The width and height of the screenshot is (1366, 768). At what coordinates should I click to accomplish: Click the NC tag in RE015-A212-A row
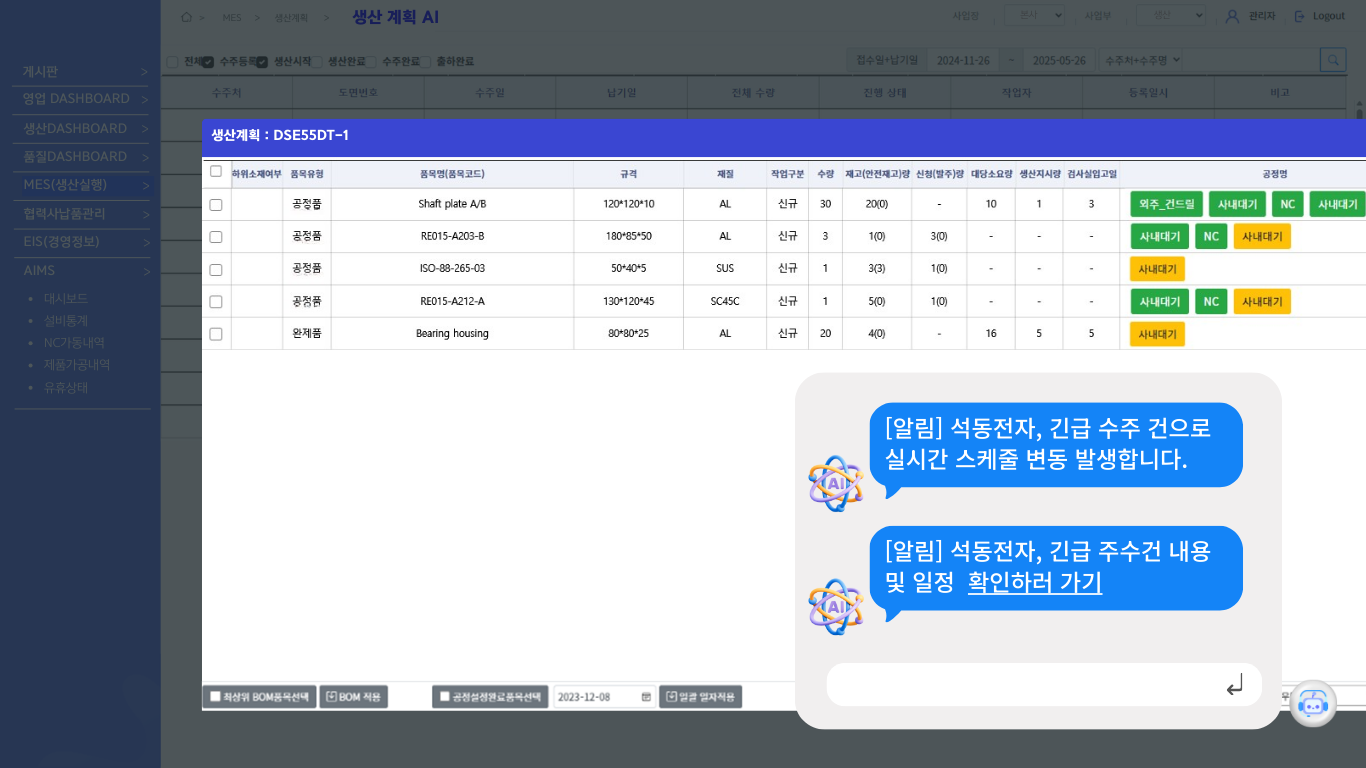point(1211,301)
